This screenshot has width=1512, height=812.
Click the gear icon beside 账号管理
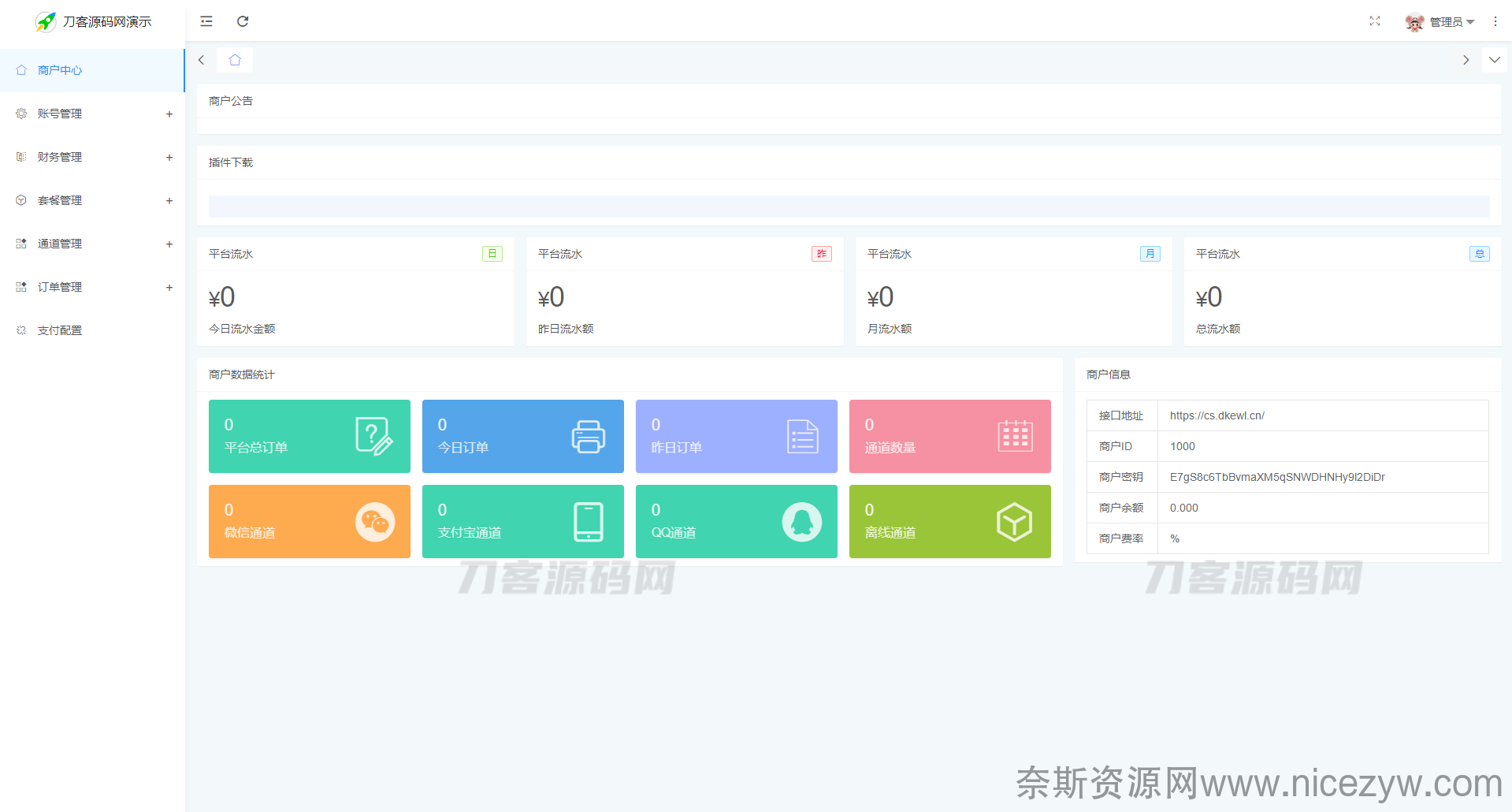21,114
